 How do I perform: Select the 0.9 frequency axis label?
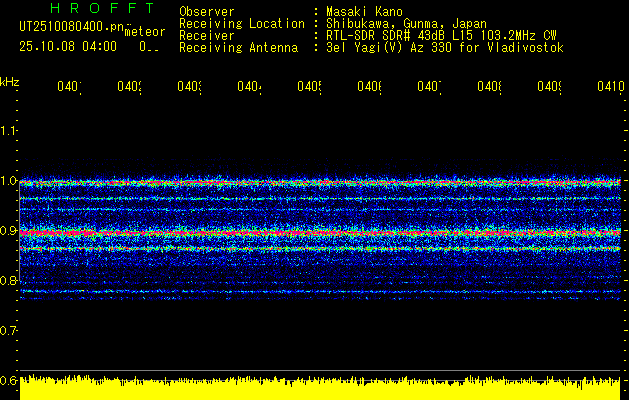(x=9, y=231)
